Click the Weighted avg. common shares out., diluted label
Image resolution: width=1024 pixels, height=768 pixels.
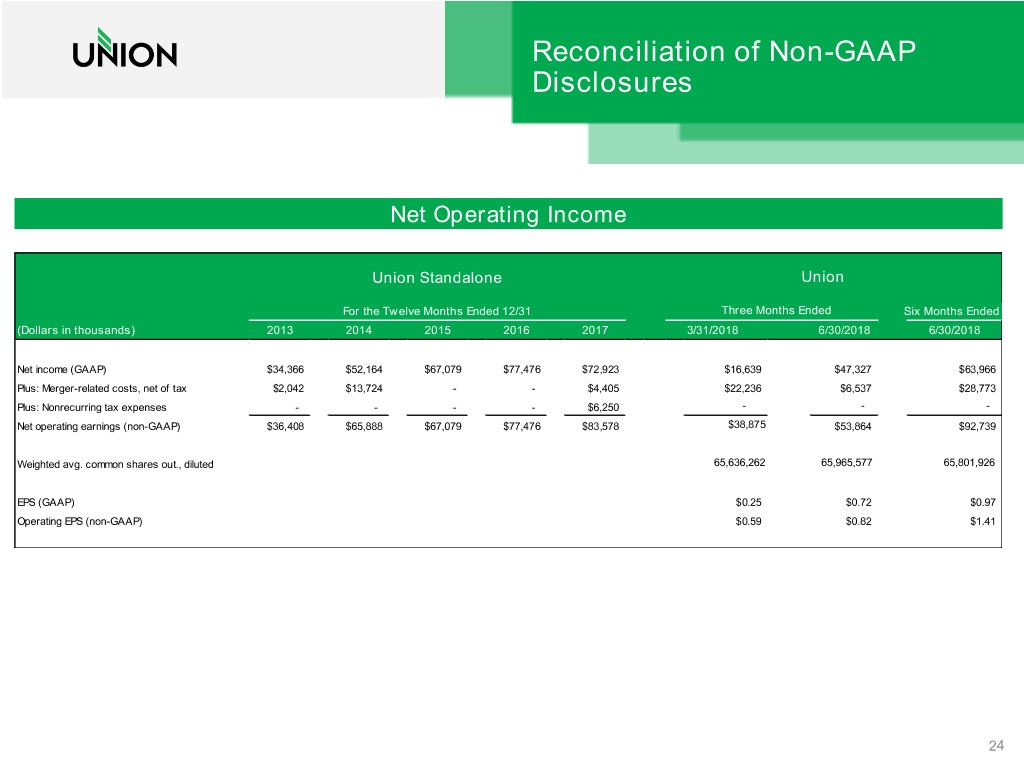click(115, 465)
